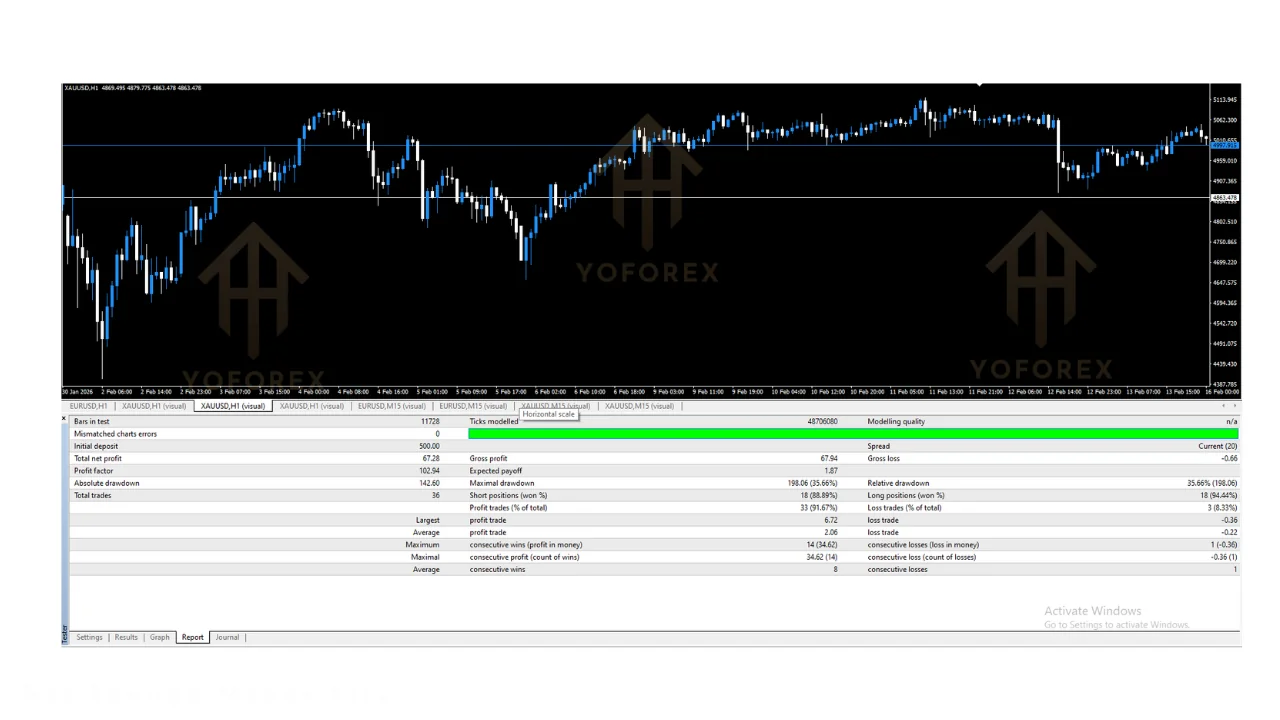Click the vertical 'Tester' panel handle label

(x=65, y=633)
